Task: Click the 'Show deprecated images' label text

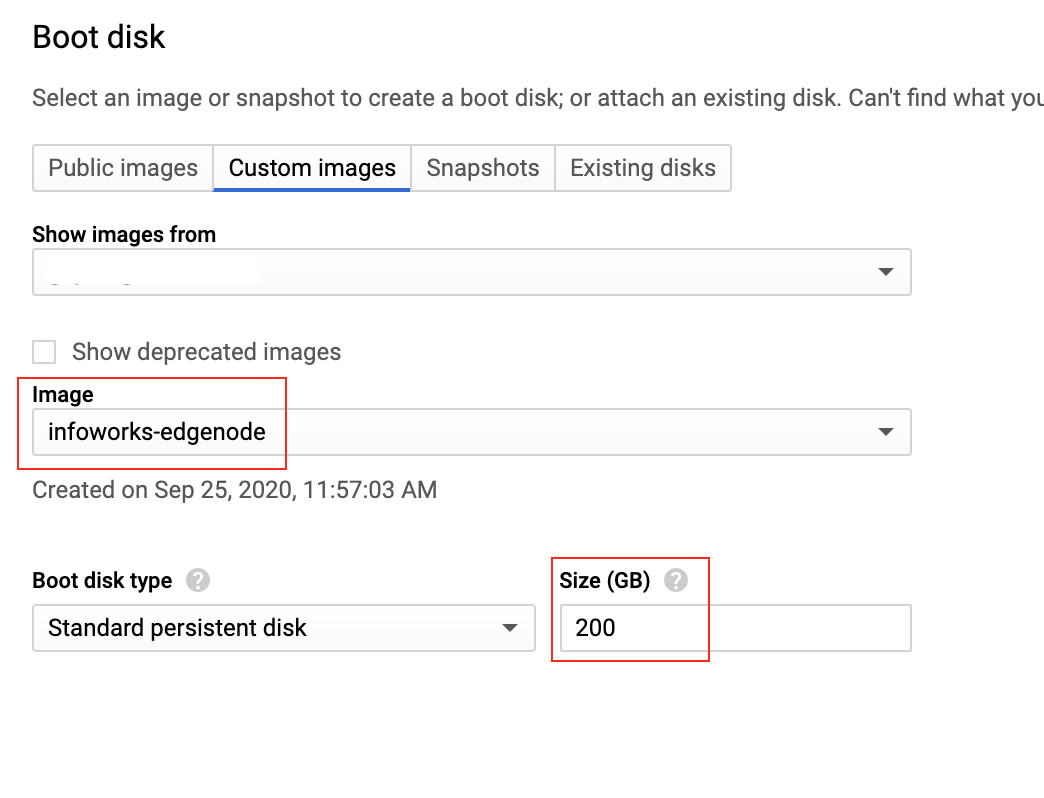Action: coord(206,351)
